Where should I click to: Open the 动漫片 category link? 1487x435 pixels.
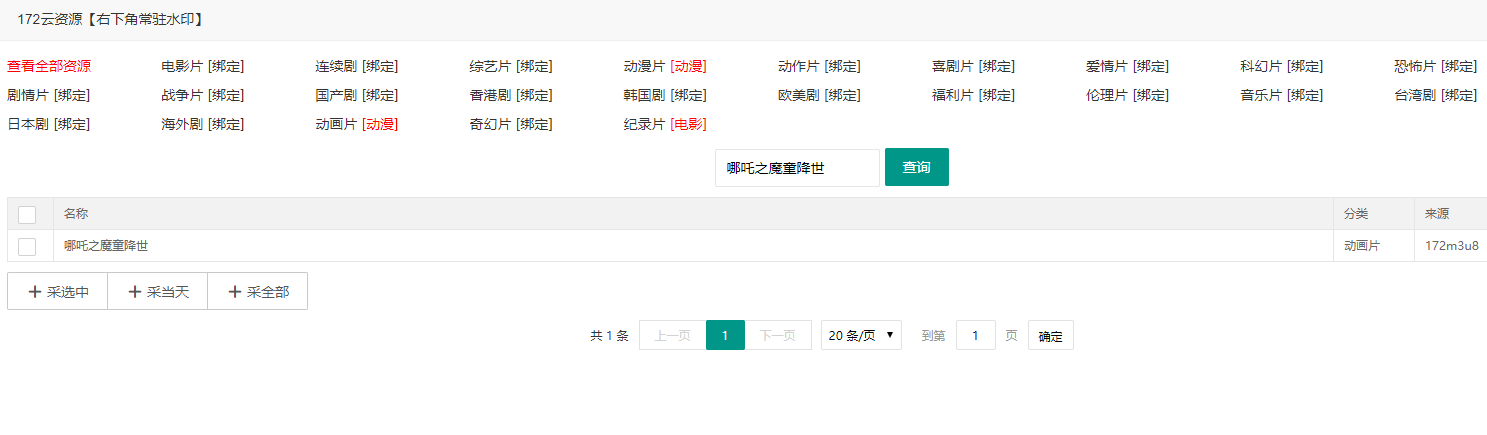[644, 67]
